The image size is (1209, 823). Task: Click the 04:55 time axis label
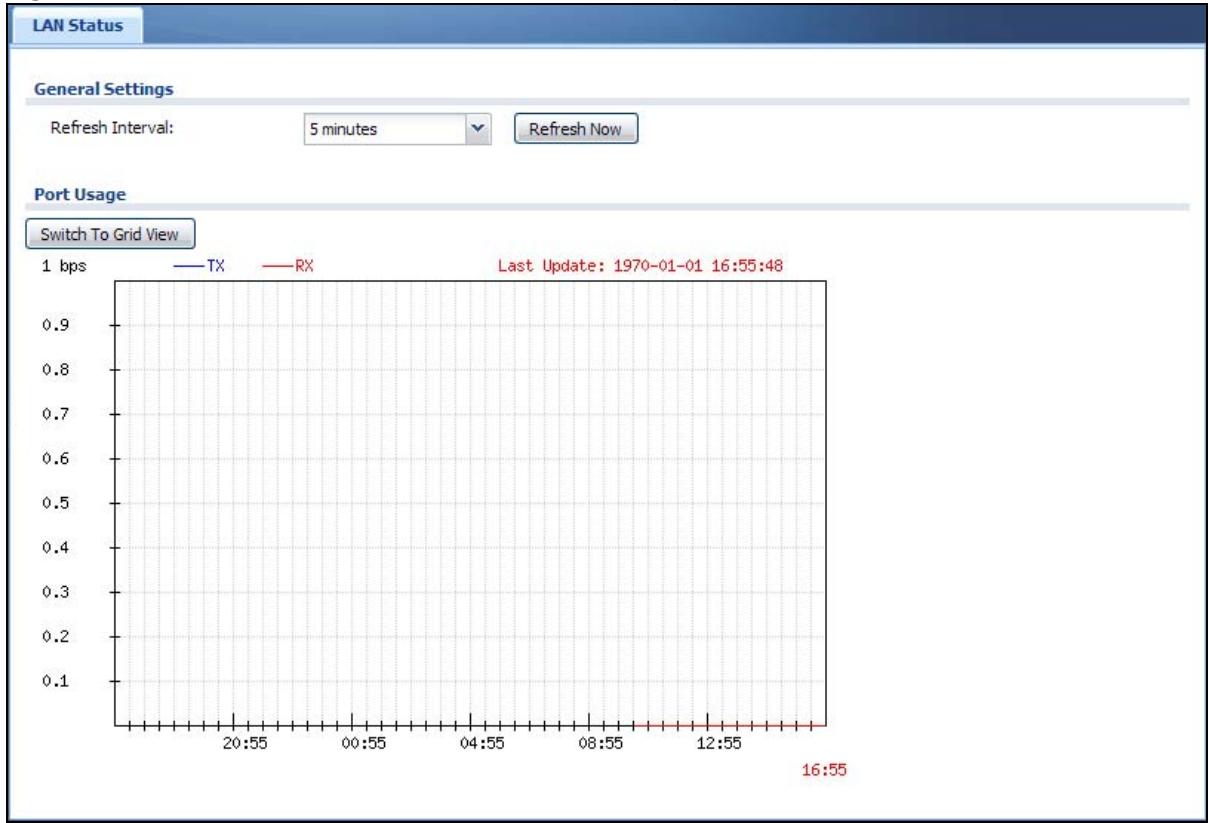(481, 743)
